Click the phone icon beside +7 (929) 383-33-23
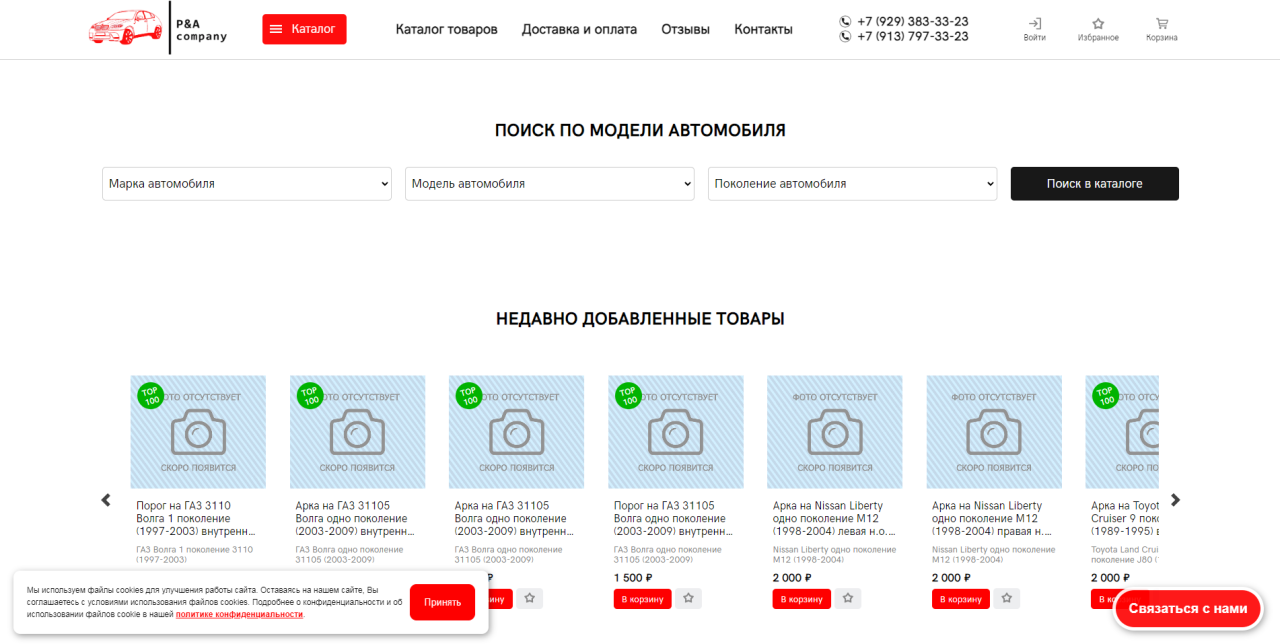The image size is (1280, 644). click(x=846, y=21)
